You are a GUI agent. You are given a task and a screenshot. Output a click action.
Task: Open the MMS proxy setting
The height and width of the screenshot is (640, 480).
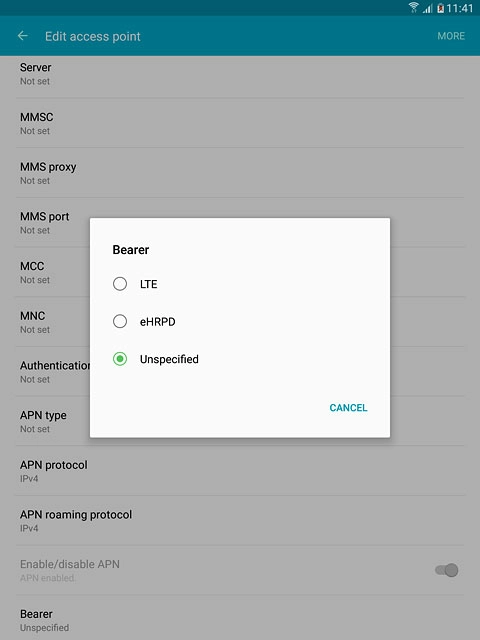[240, 173]
